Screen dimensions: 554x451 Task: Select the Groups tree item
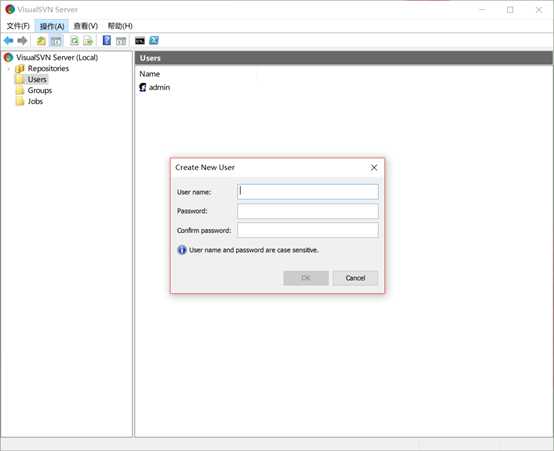point(40,90)
